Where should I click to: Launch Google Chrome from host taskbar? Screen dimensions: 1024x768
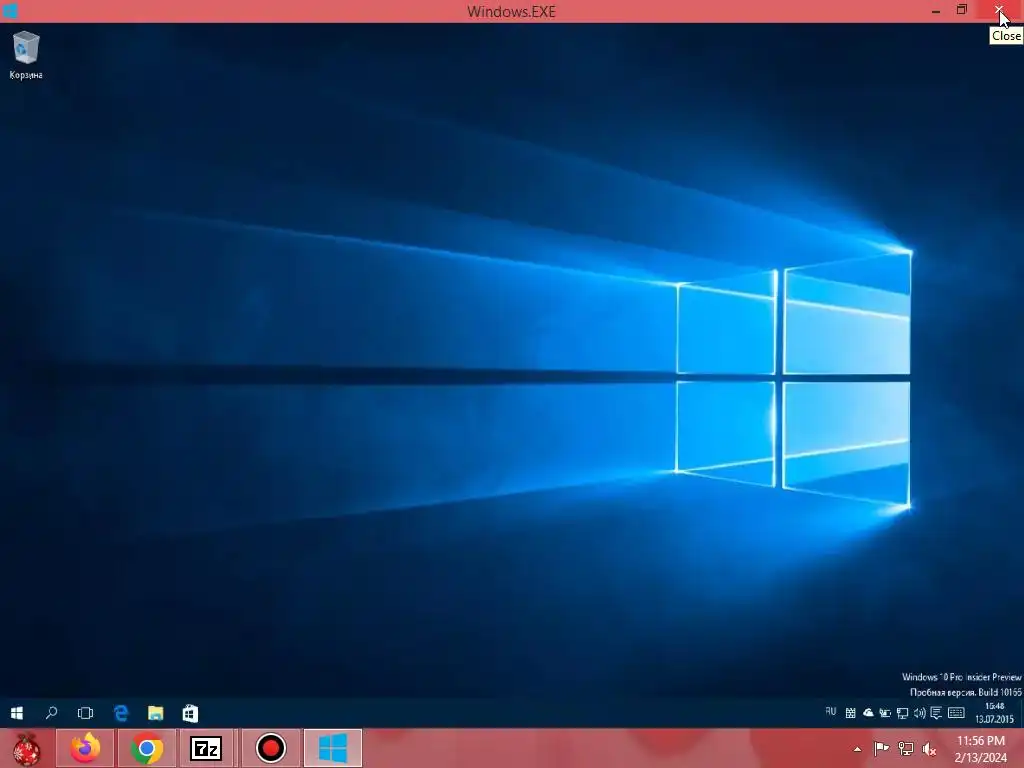pos(147,748)
